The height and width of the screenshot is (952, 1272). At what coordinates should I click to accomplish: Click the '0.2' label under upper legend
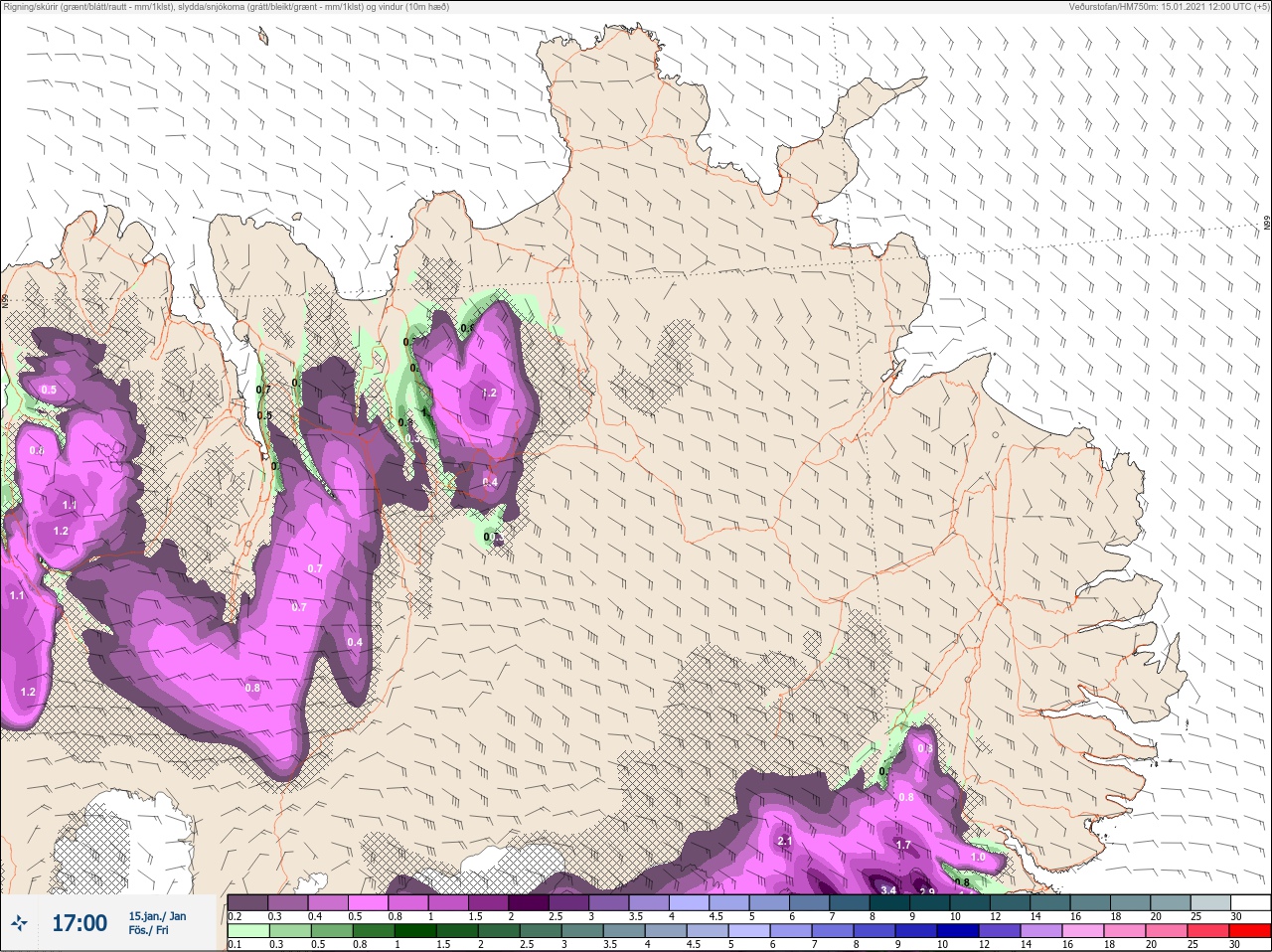click(235, 916)
